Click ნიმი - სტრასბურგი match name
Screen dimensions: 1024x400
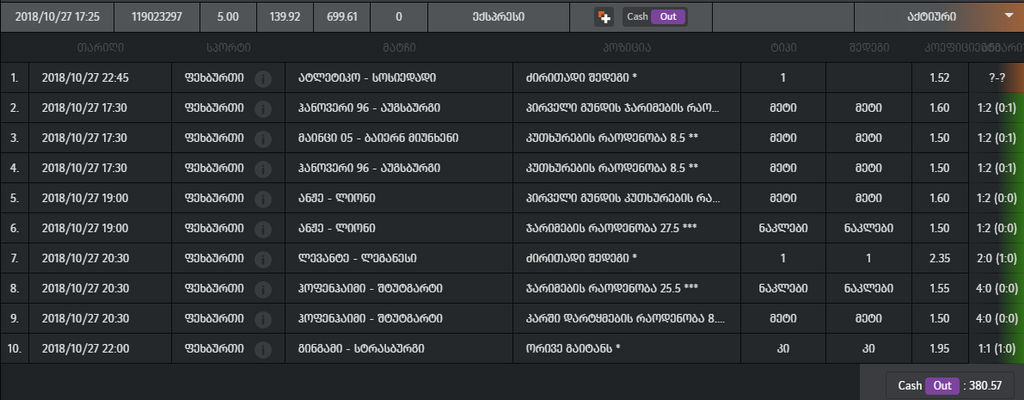(x=360, y=349)
